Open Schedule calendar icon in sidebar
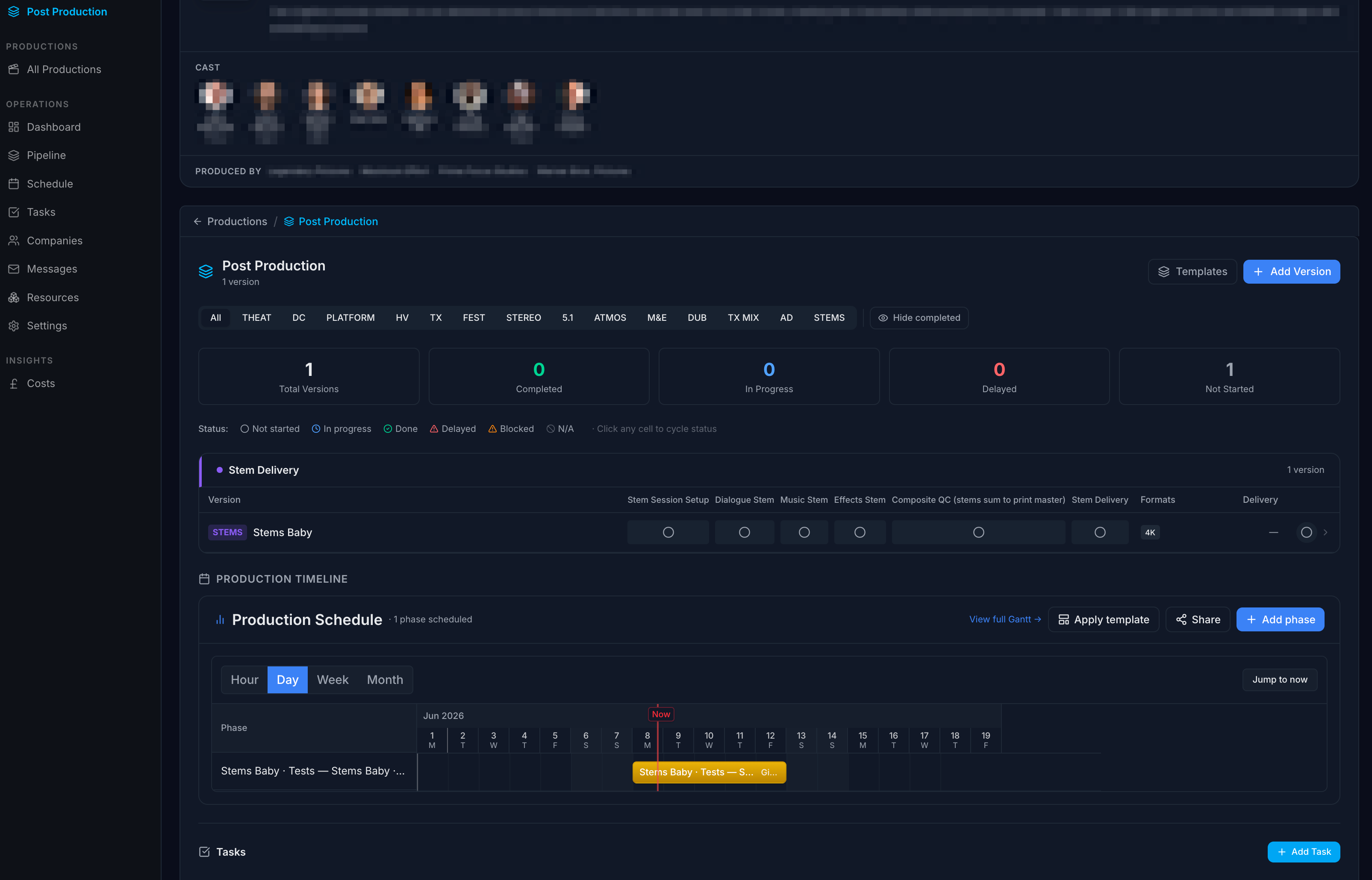 pos(14,184)
